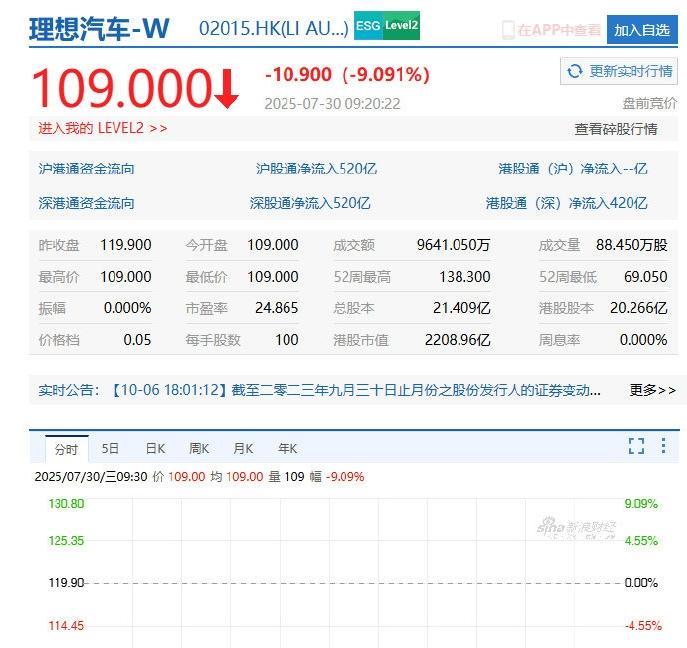Click 在APP中查看 link
Viewport: 687px width, 648px height.
coord(558,30)
